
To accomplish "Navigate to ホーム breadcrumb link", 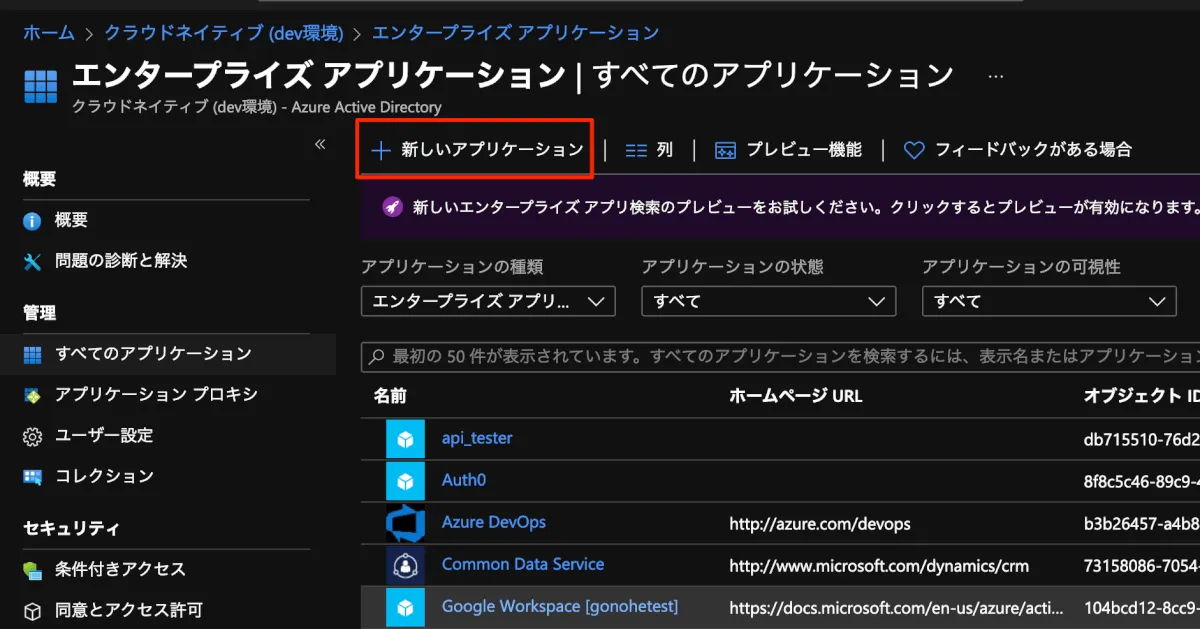I will coord(49,33).
